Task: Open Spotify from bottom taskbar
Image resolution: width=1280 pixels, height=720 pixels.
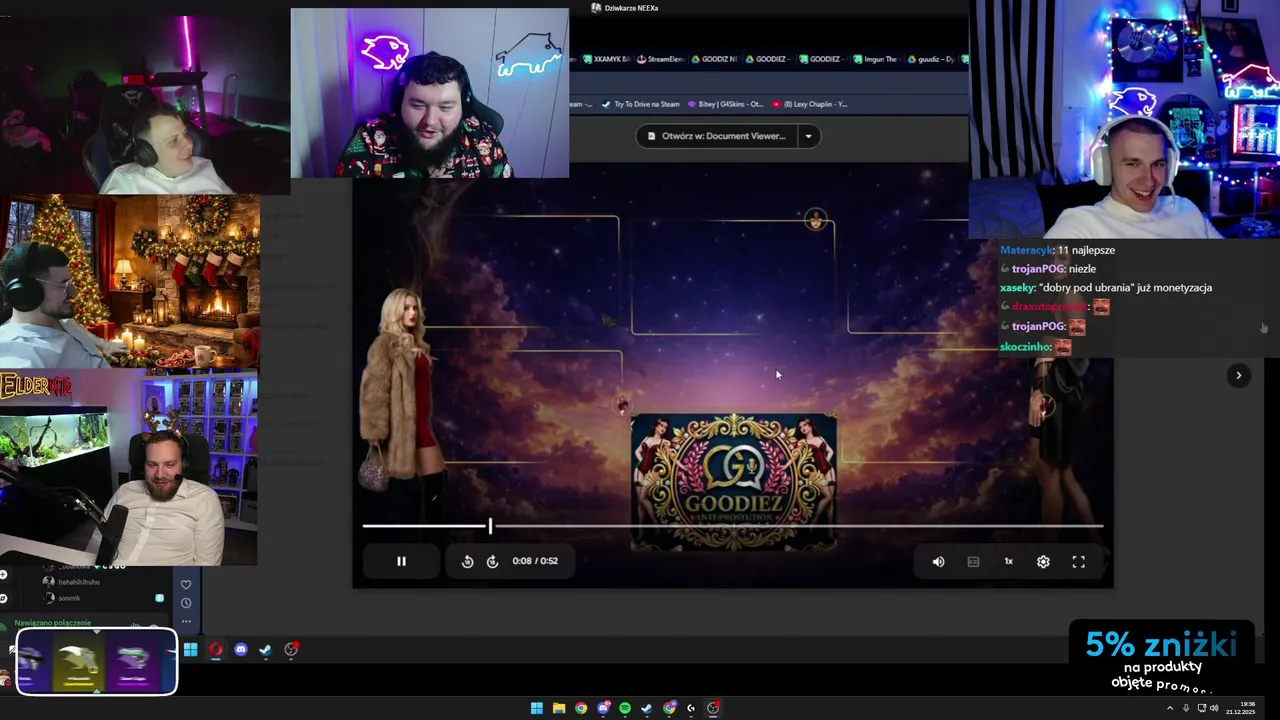Action: coord(625,708)
